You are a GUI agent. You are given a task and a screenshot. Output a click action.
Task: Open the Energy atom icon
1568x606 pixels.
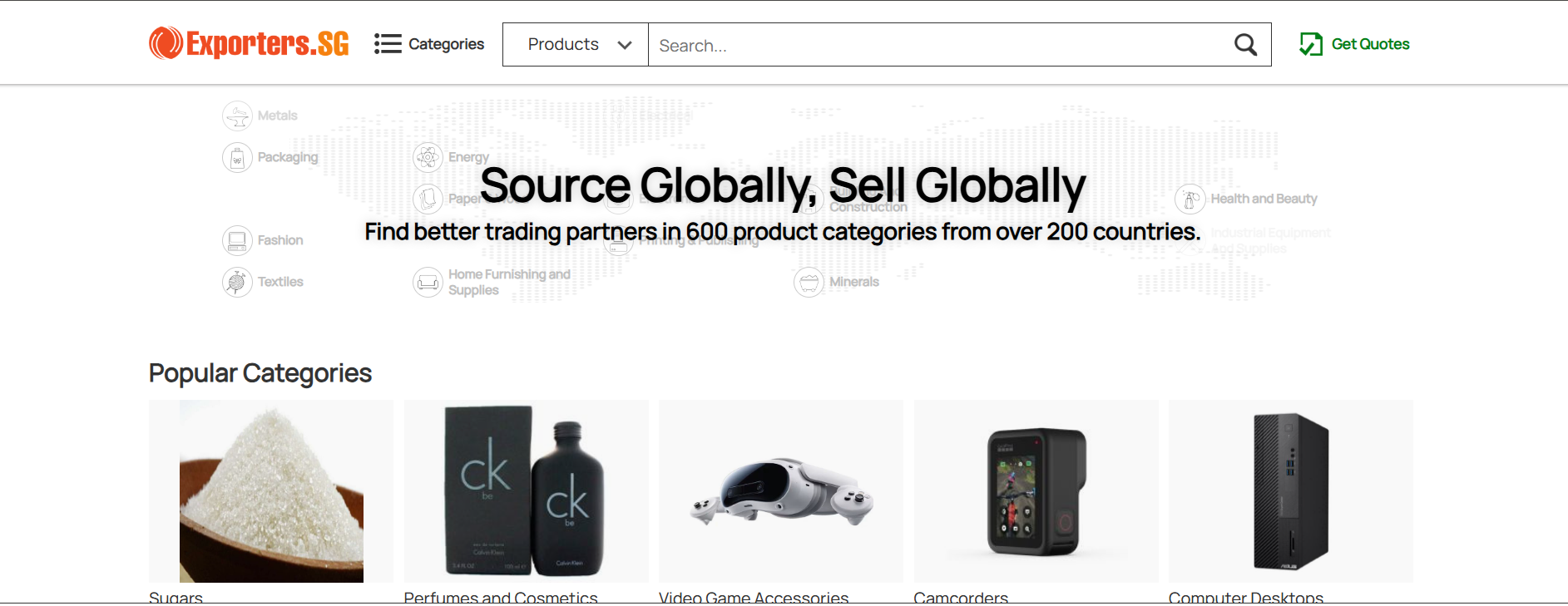pos(428,157)
